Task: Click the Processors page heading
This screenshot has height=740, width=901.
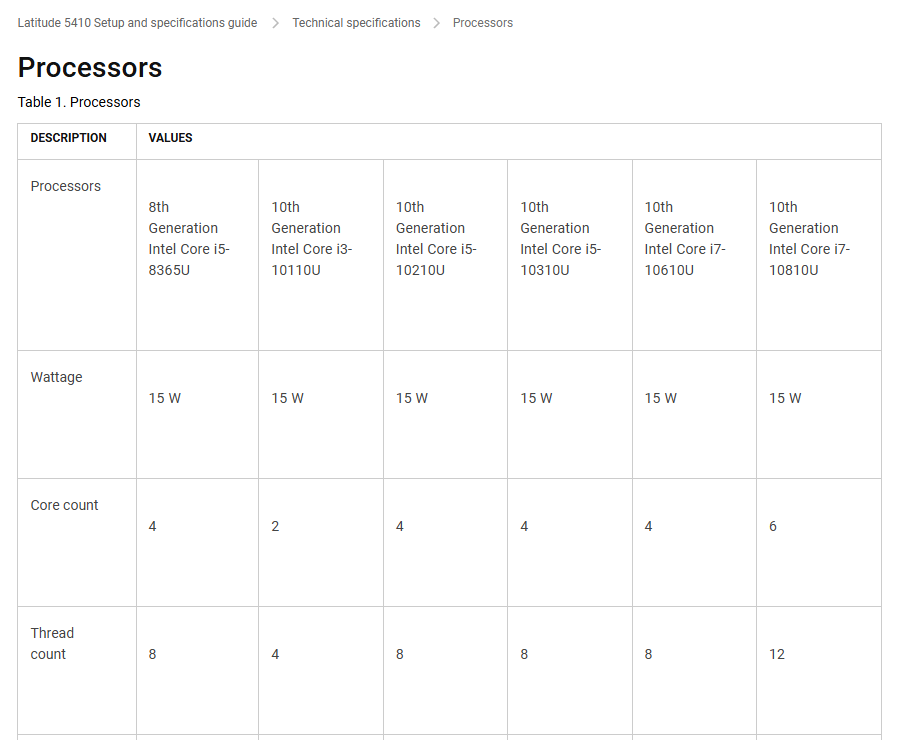Action: pyautogui.click(x=90, y=68)
